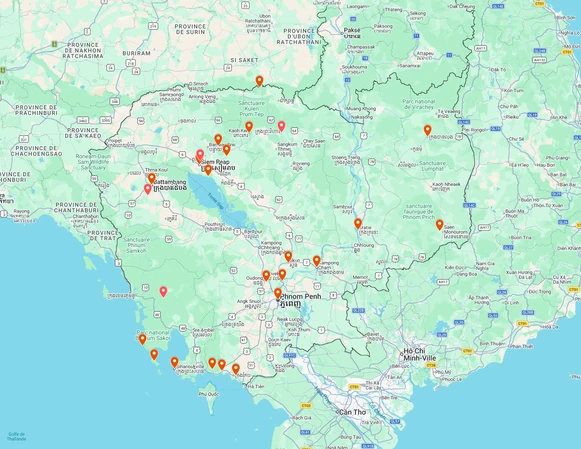581x449 pixels.
Task: Select the Golfe de Thaïlande label
Action: [17, 436]
